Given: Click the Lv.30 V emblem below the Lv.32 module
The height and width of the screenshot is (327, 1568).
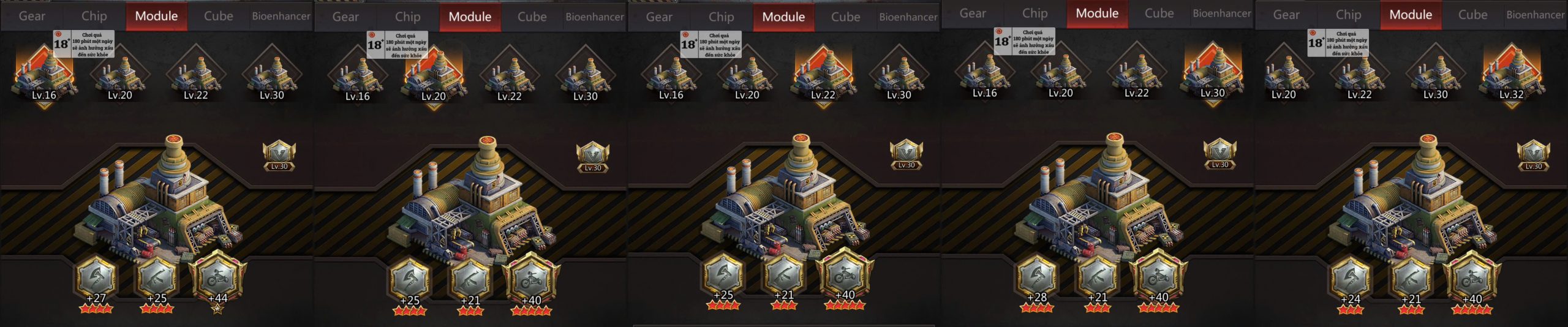Looking at the screenshot, I should (1533, 156).
